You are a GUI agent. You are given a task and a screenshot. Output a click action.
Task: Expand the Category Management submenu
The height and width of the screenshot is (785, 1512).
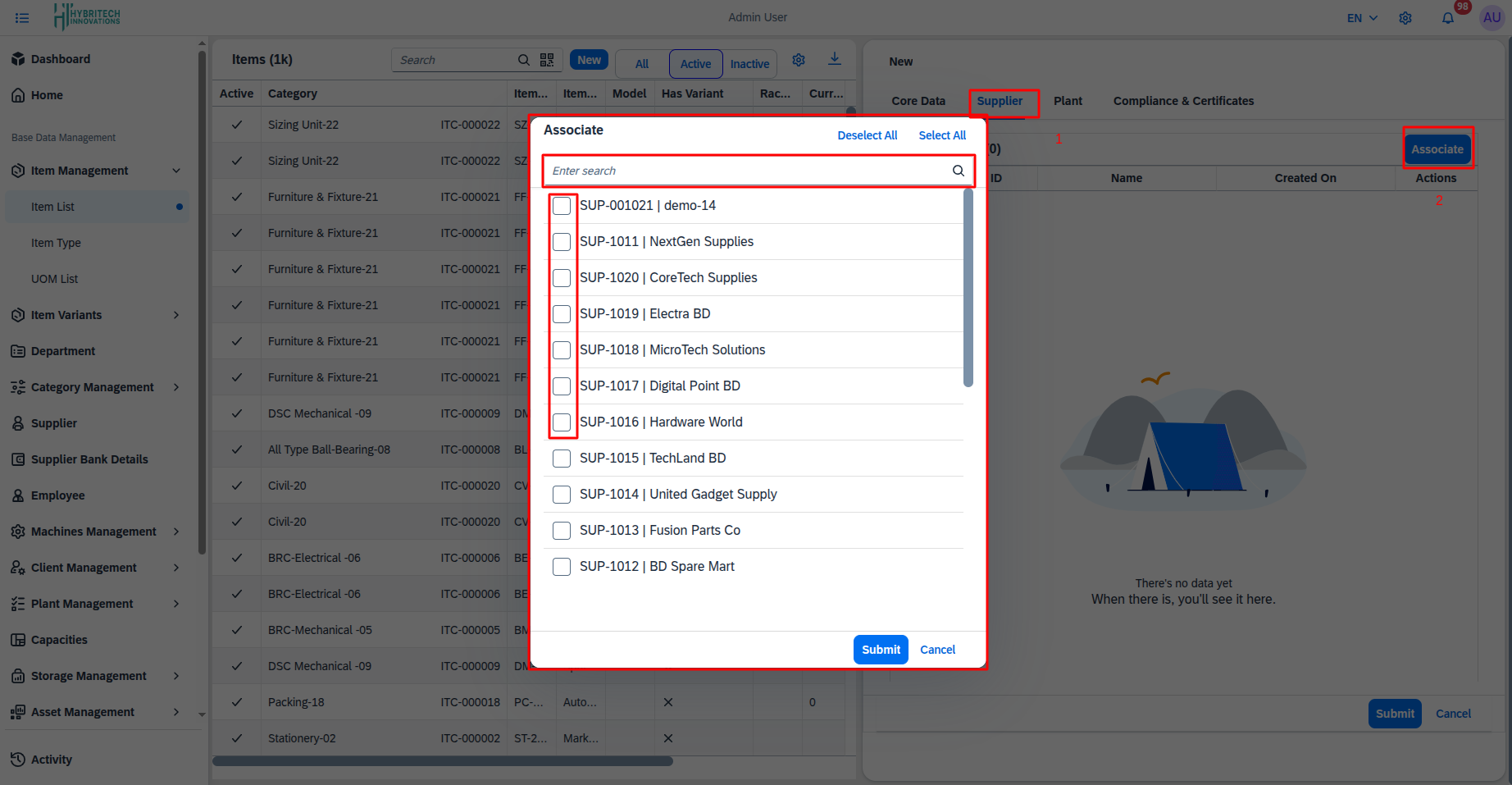pos(176,387)
